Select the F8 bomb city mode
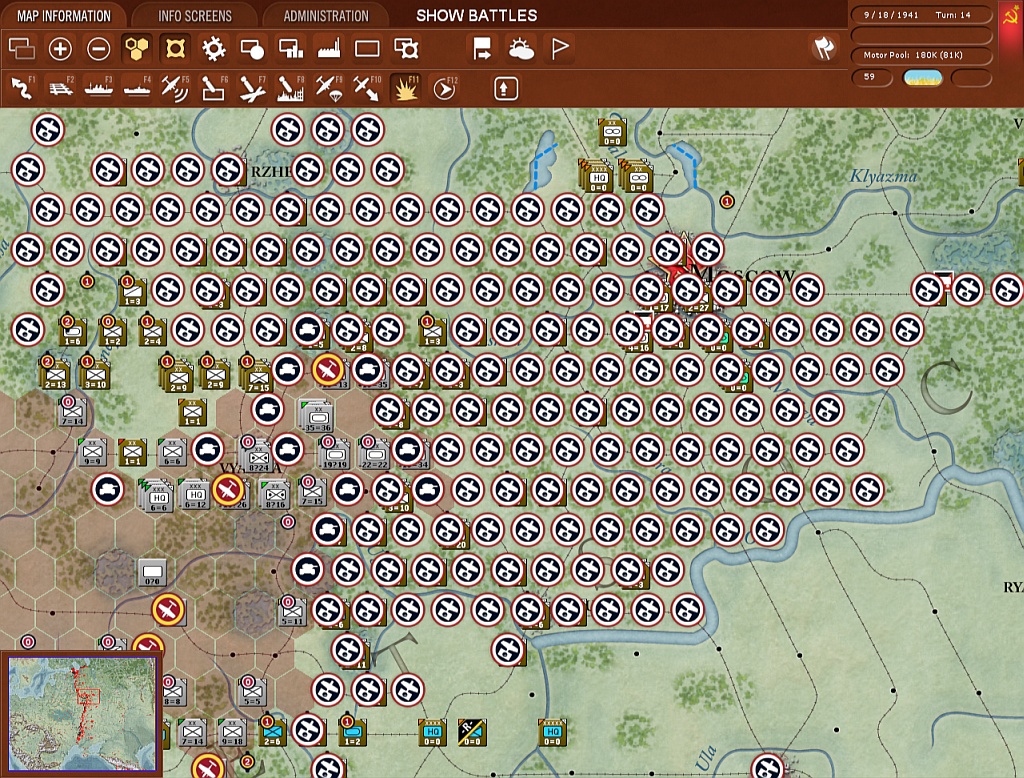The height and width of the screenshot is (778, 1024). click(291, 88)
